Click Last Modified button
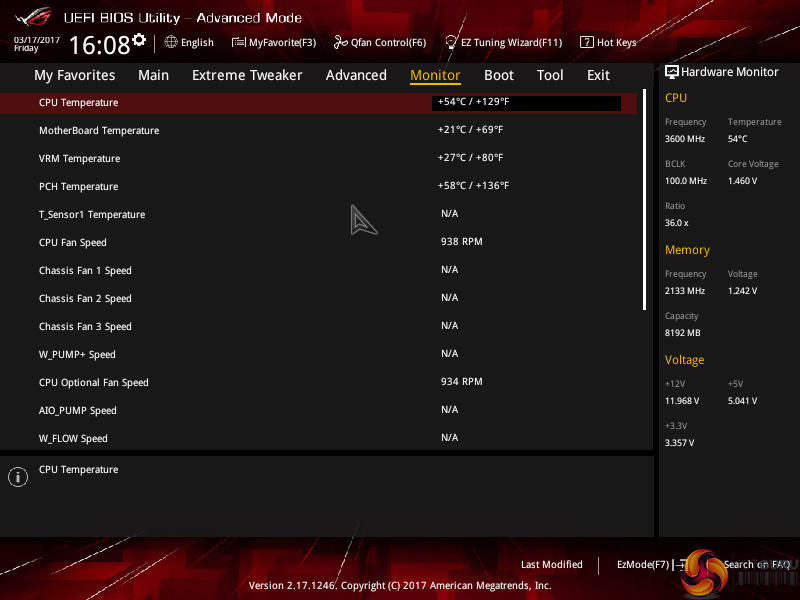This screenshot has width=800, height=600. [552, 564]
